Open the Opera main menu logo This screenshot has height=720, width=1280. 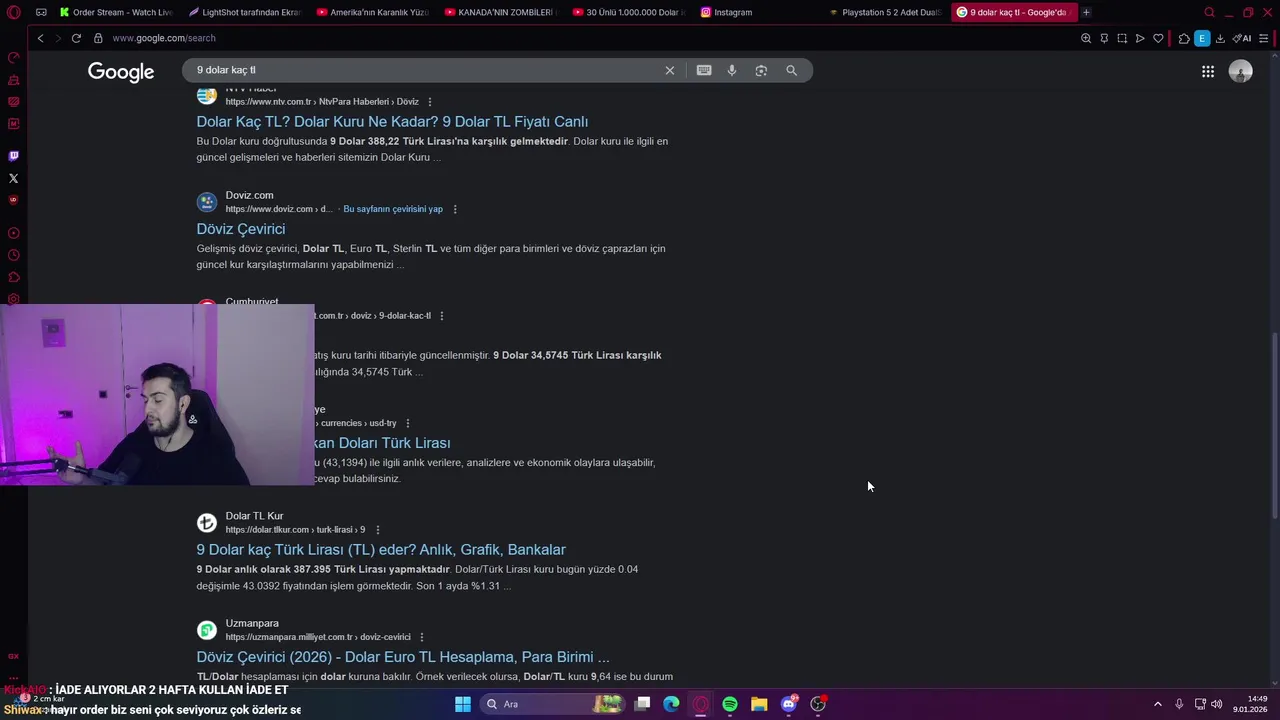[x=14, y=12]
